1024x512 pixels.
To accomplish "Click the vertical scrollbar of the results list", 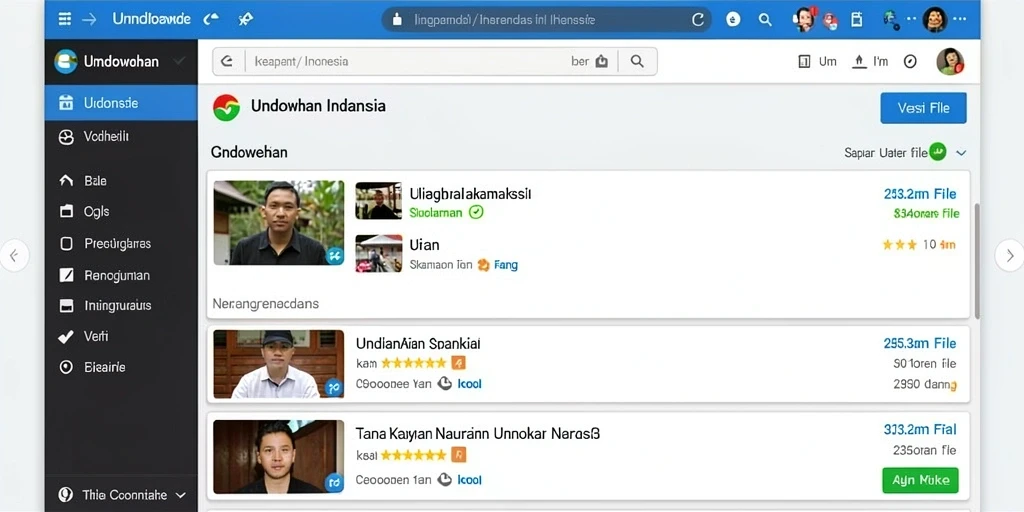I will pos(977,261).
